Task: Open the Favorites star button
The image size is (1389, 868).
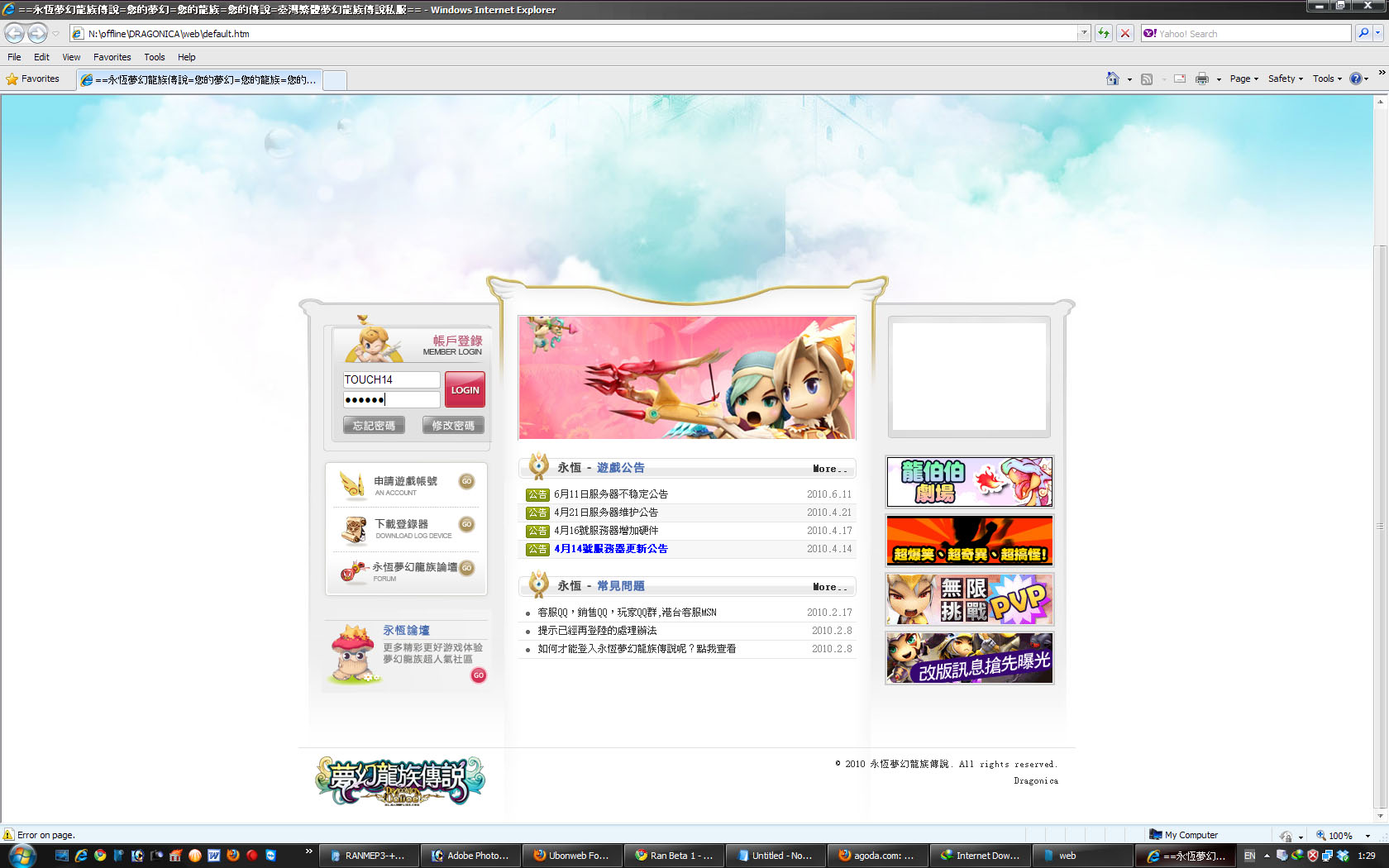Action: [x=33, y=79]
